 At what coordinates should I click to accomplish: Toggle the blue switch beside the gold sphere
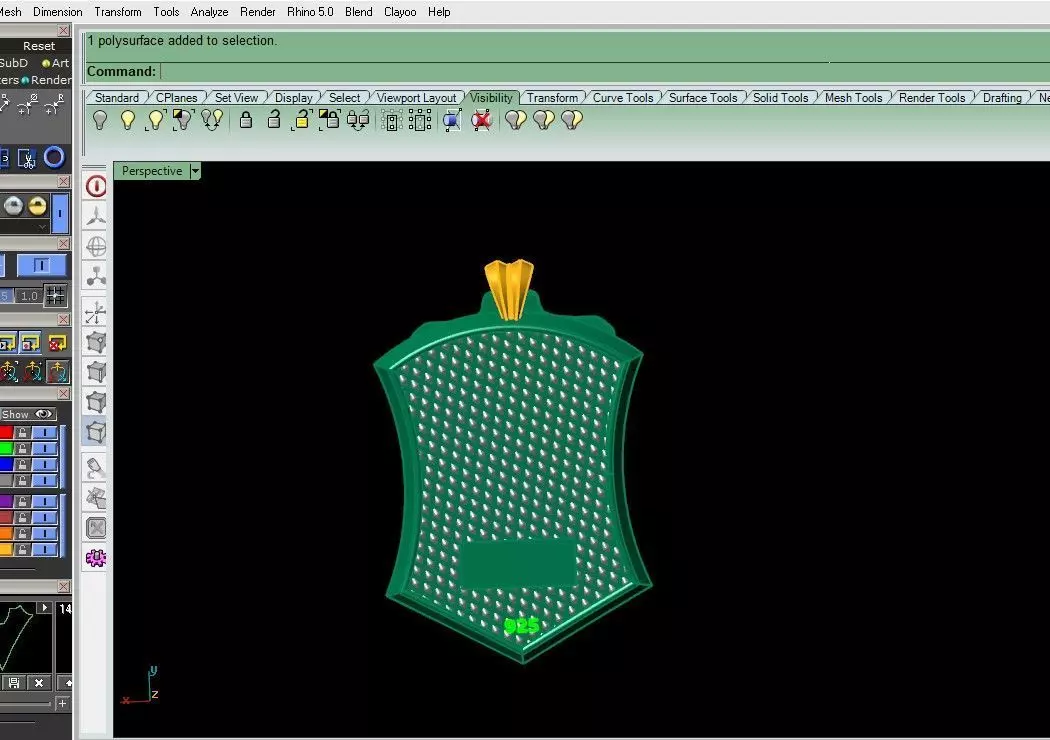pos(60,213)
